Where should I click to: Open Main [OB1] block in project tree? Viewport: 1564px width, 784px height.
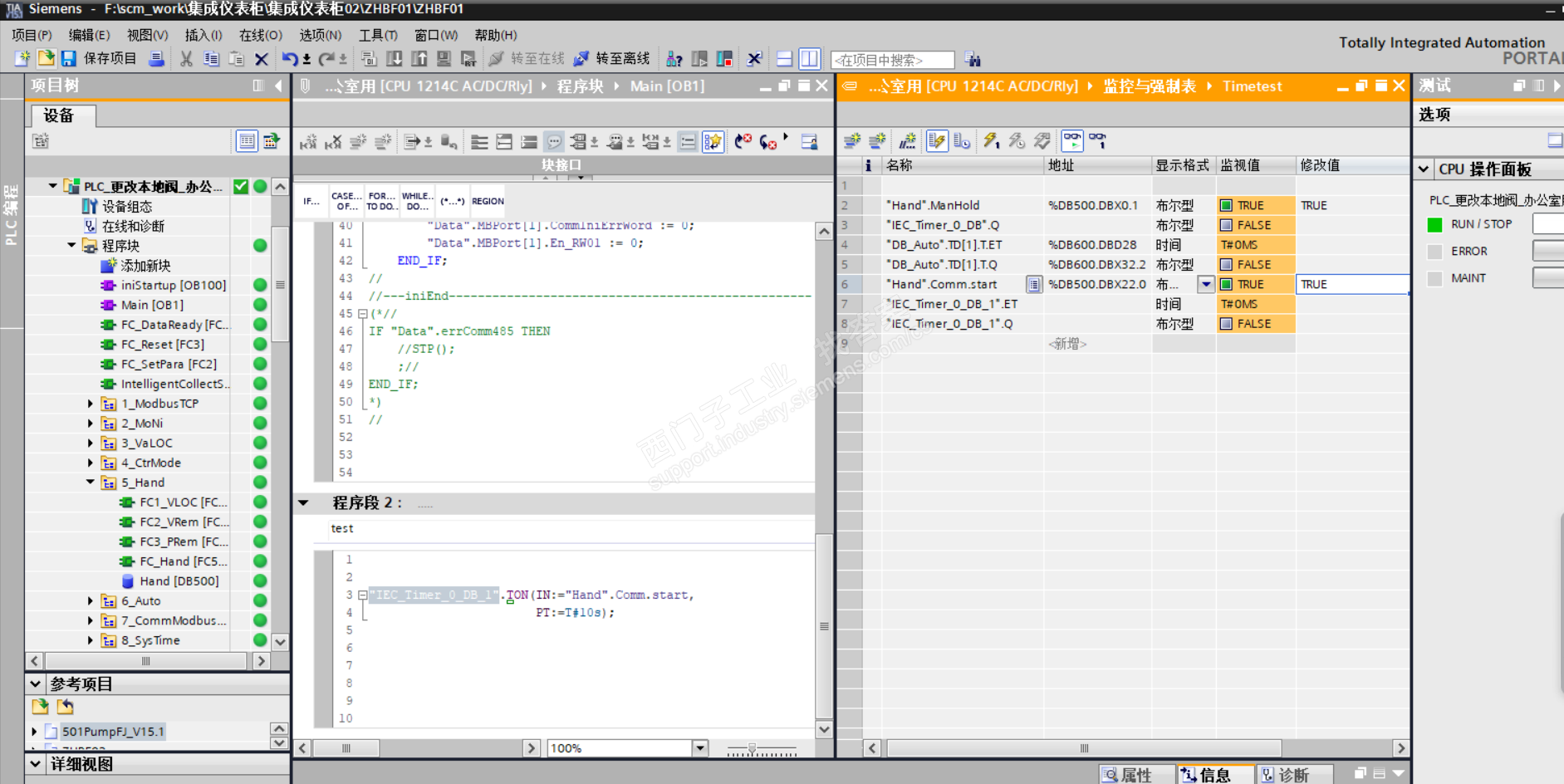click(x=152, y=305)
